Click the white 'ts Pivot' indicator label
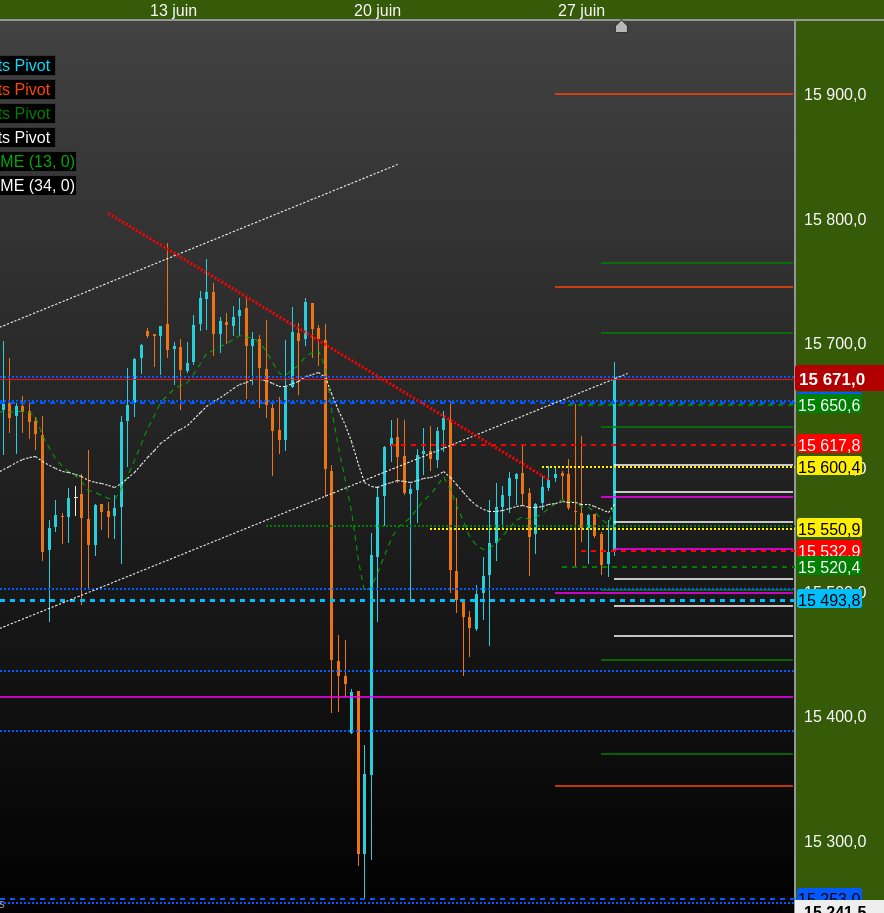 coord(25,137)
